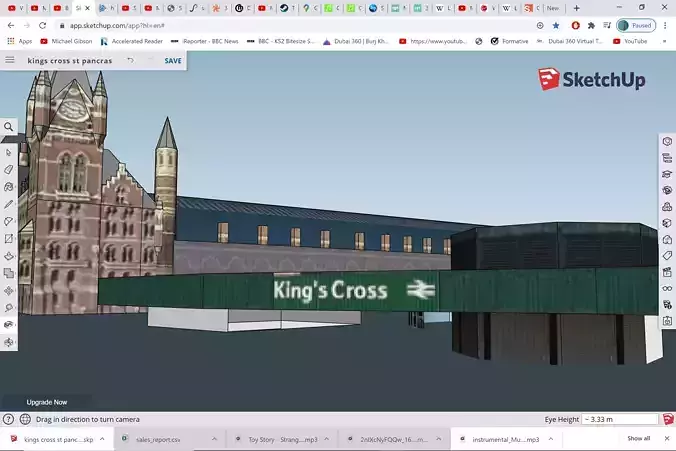Close the downloads bar
Viewport: 676px width, 451px height.
[667, 438]
